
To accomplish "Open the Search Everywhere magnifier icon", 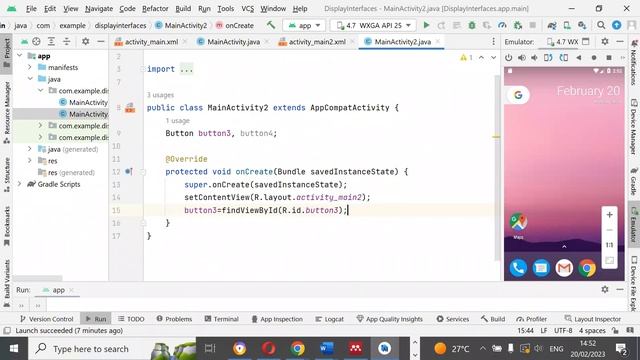I will point(601,25).
